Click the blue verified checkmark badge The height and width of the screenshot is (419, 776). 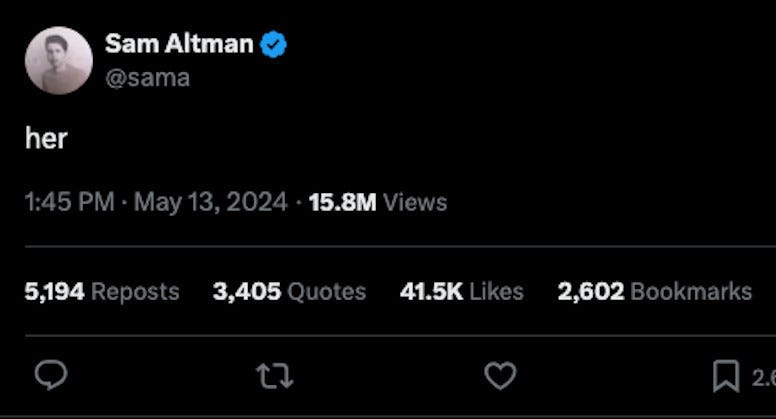pos(274,44)
